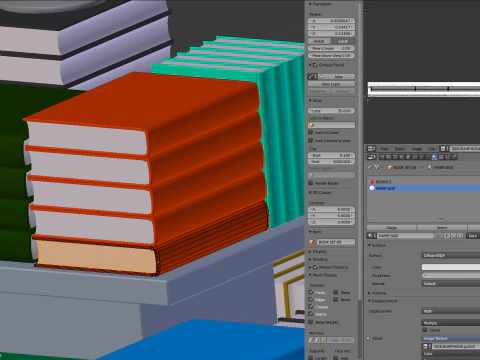The width and height of the screenshot is (480, 360).
Task: Click the object icon beside BOOK SET-08 name
Action: pos(312,242)
